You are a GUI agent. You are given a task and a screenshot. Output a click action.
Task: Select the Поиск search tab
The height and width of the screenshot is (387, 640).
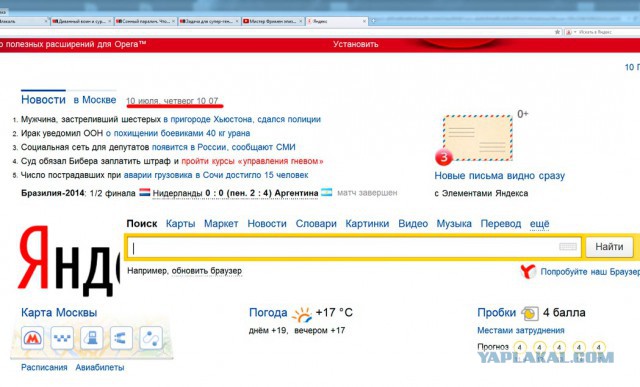coord(142,224)
